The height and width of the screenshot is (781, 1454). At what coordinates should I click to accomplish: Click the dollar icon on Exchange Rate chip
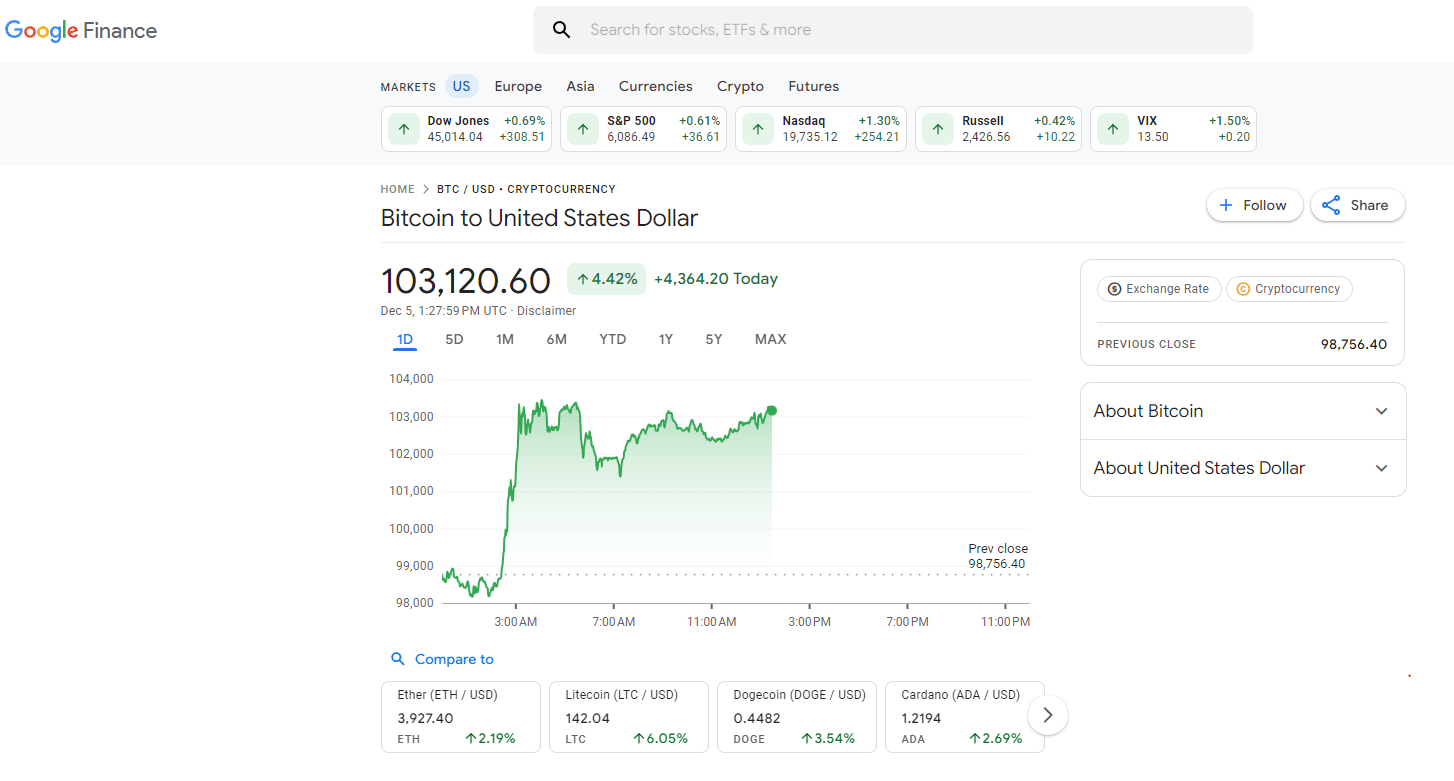pos(1114,289)
